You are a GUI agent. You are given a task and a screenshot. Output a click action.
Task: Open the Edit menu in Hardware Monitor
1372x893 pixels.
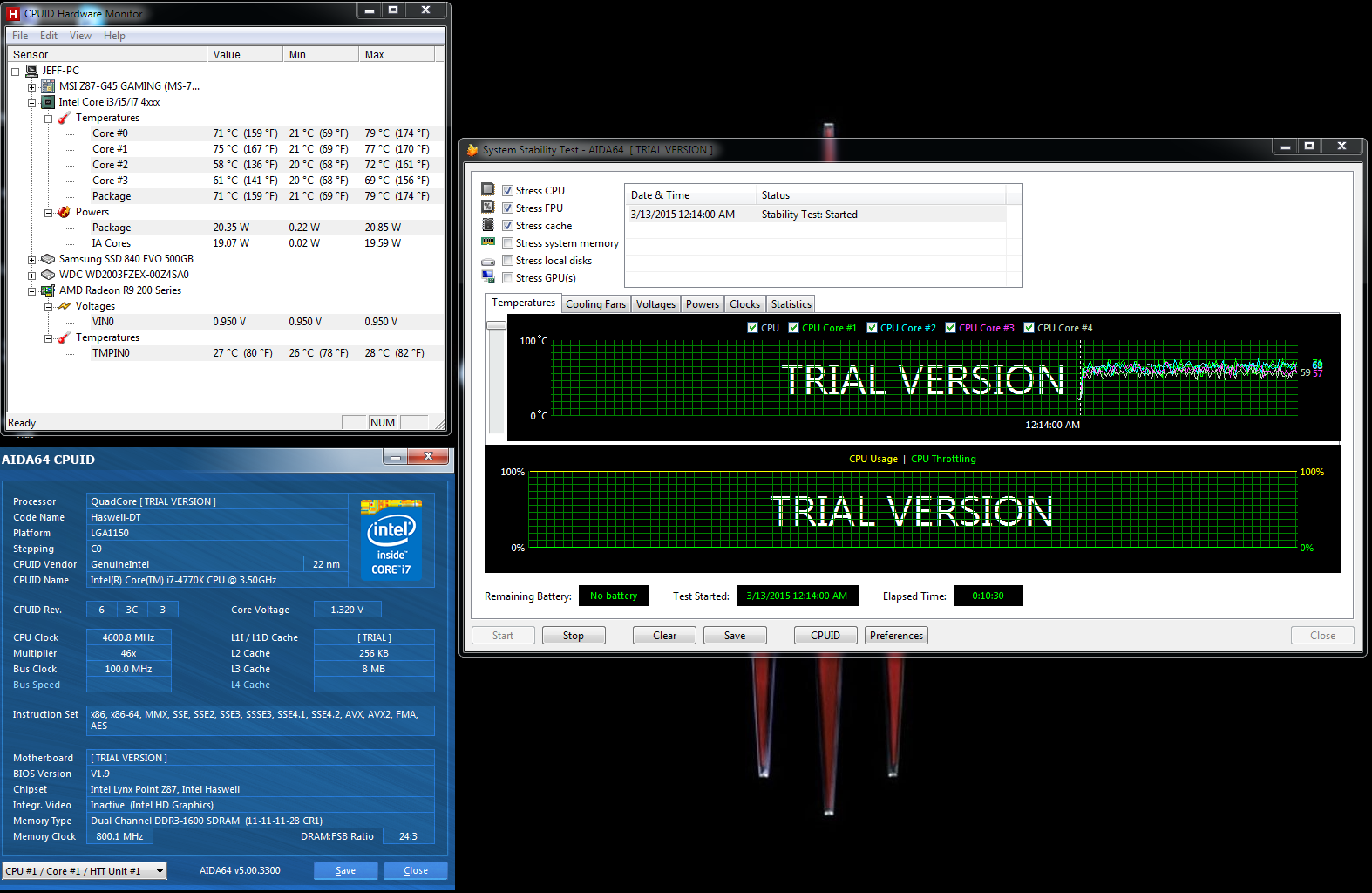(x=49, y=36)
